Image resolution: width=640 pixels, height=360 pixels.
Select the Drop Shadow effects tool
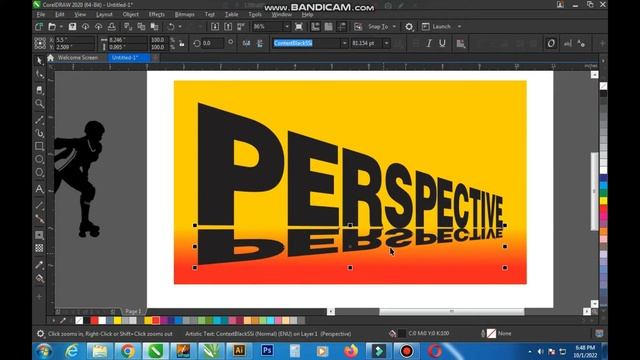coord(39,235)
